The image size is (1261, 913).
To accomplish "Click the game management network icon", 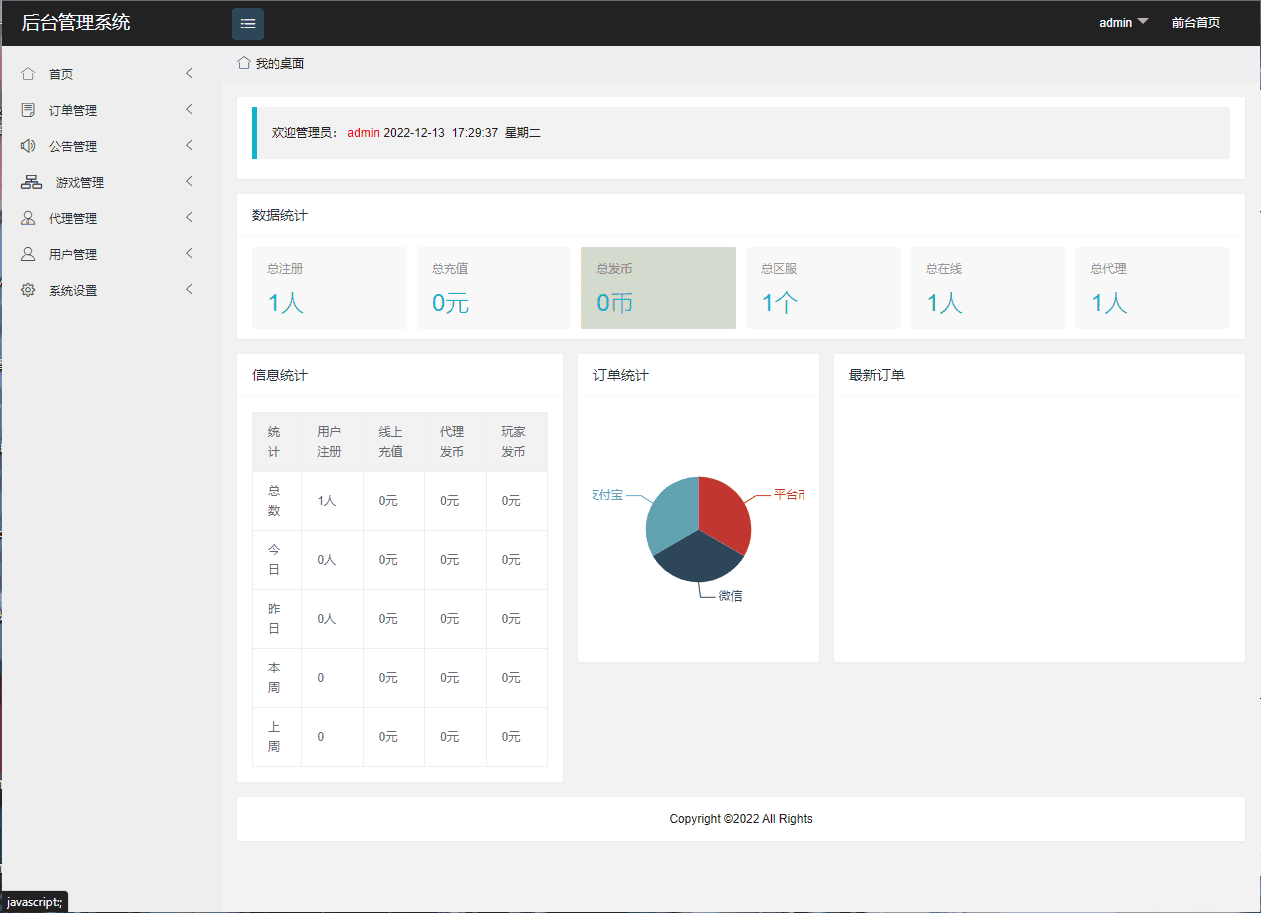I will click(31, 182).
